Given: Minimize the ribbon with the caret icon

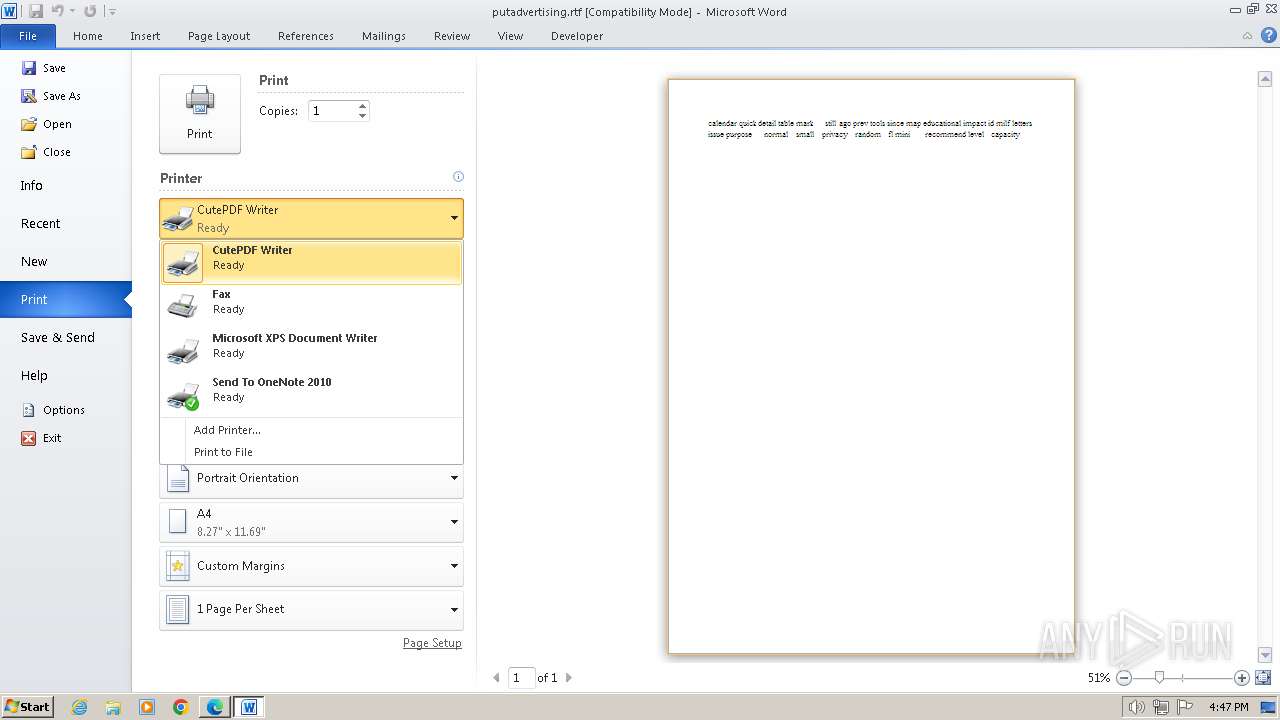Looking at the screenshot, I should coord(1248,36).
